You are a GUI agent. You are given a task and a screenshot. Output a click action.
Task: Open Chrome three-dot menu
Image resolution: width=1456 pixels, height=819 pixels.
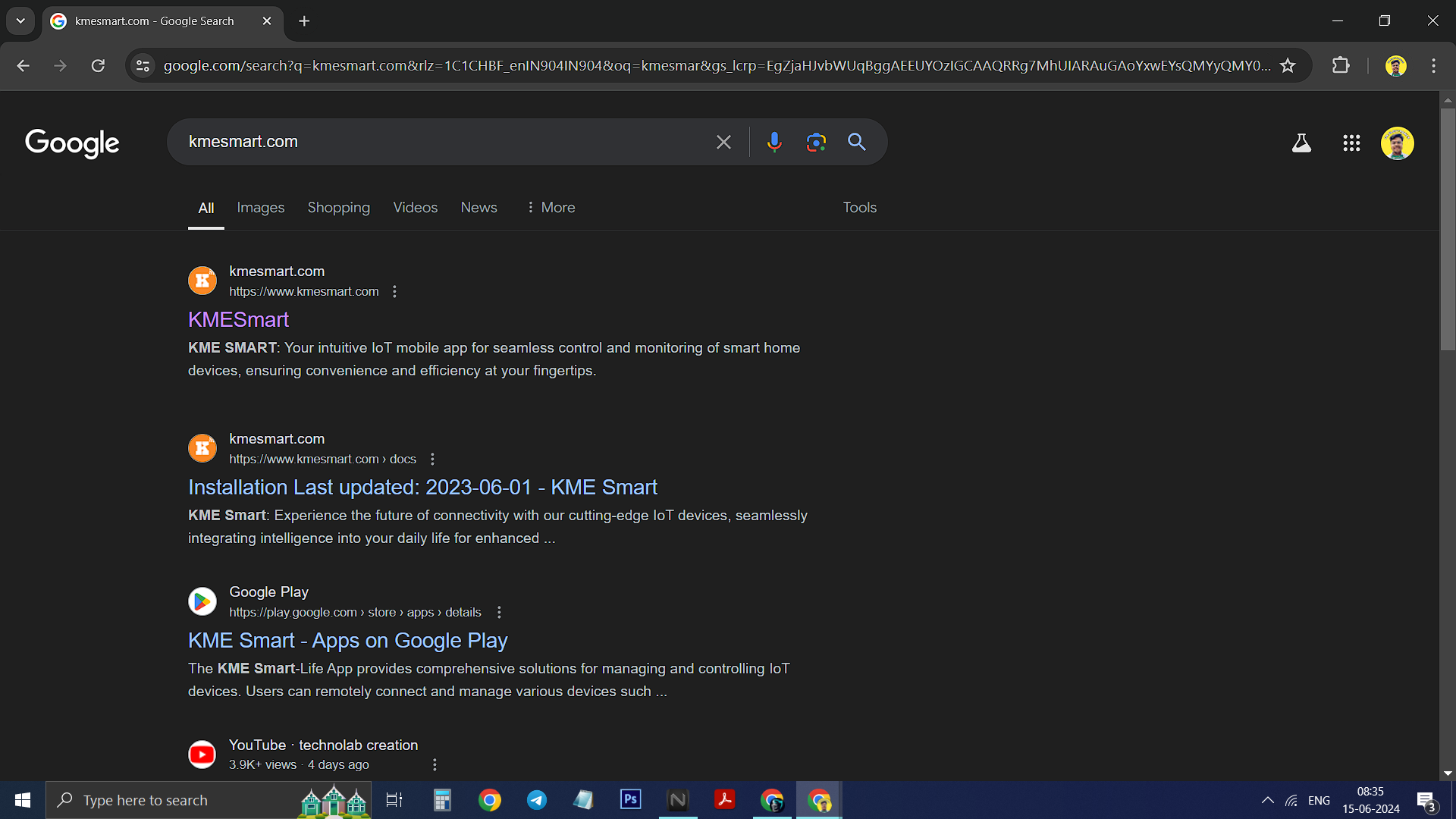(x=1433, y=66)
